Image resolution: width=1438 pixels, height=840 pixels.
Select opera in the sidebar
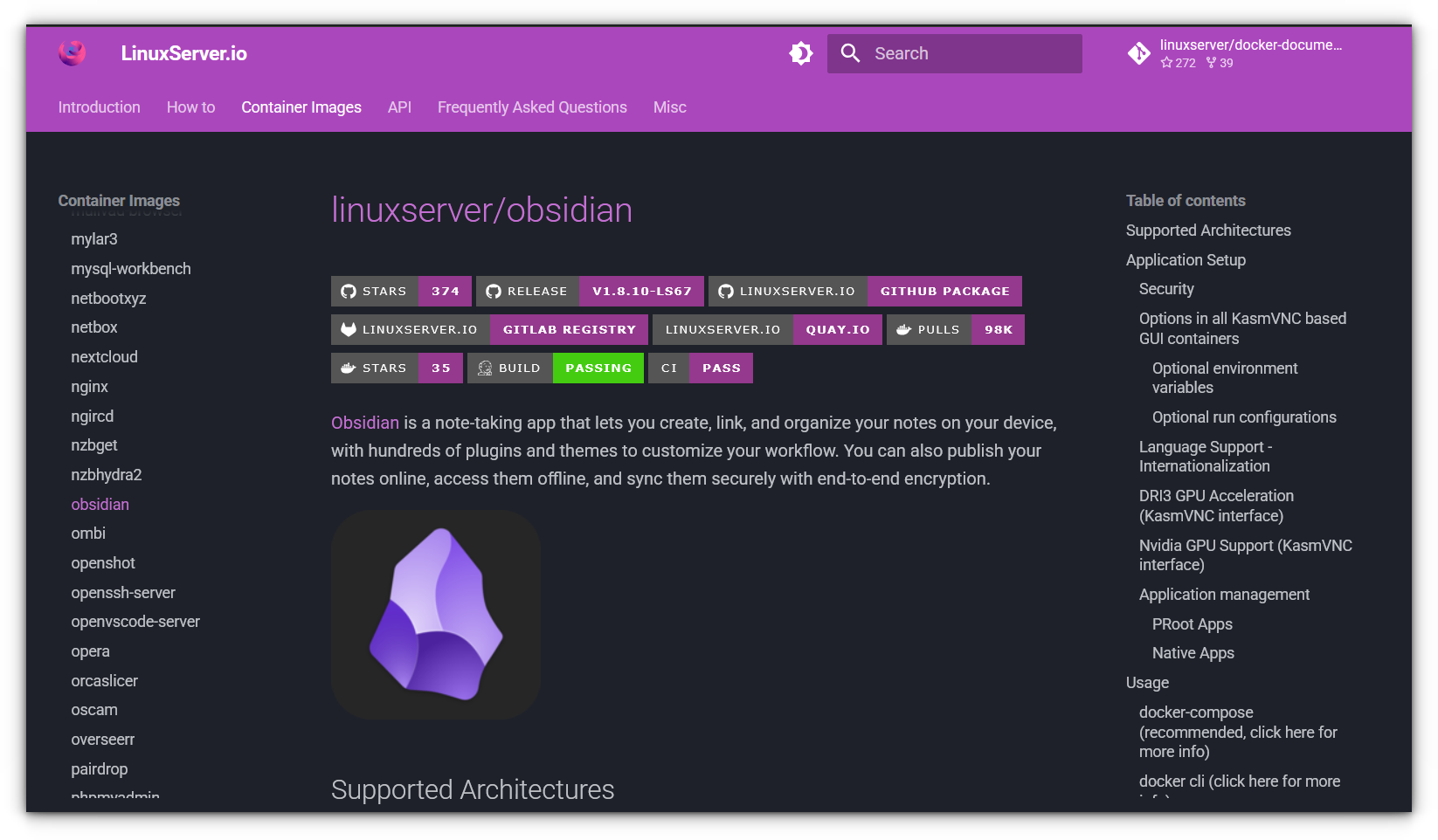[x=91, y=651]
